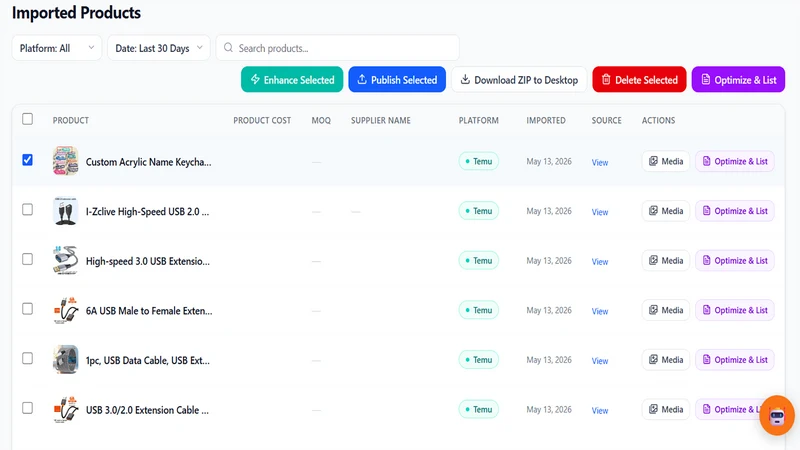800x450 pixels.
Task: Optimize & List the Custom Acrylic Name Keychain
Action: pos(735,161)
